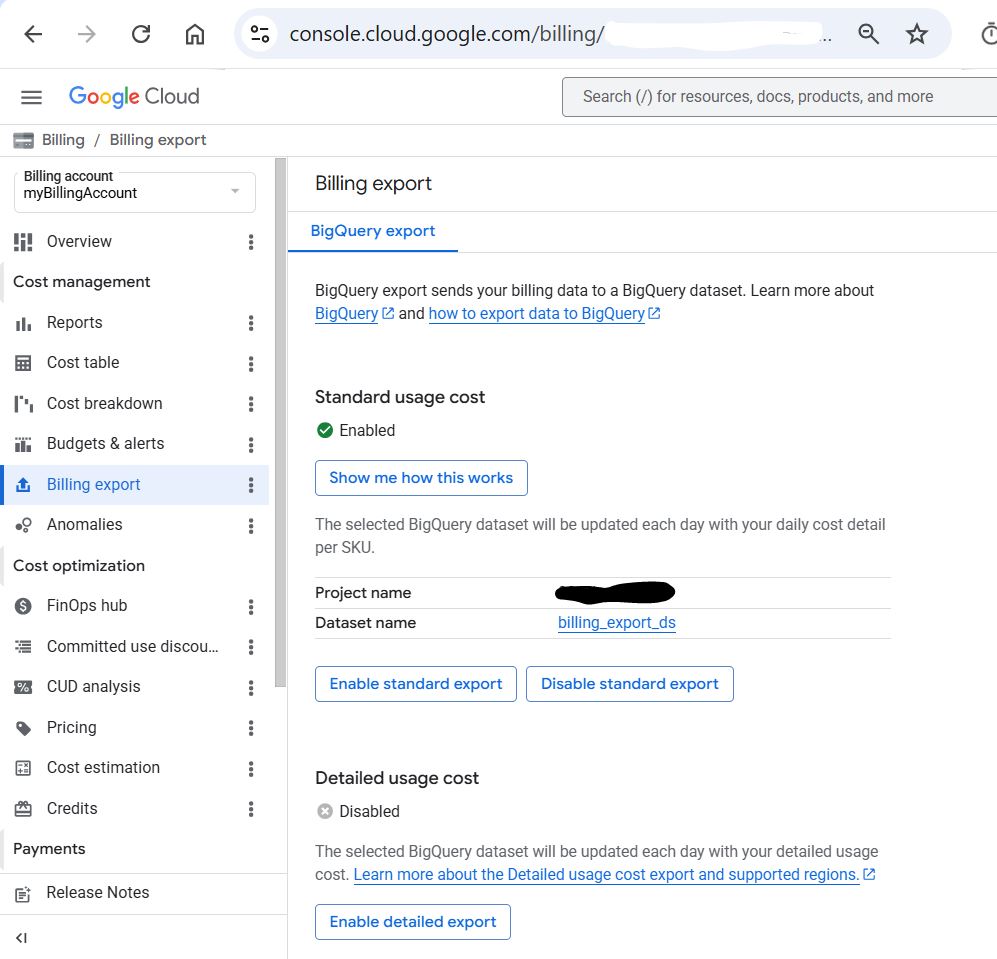Click the Budgets & alerts icon
This screenshot has width=997, height=959.
[x=23, y=444]
